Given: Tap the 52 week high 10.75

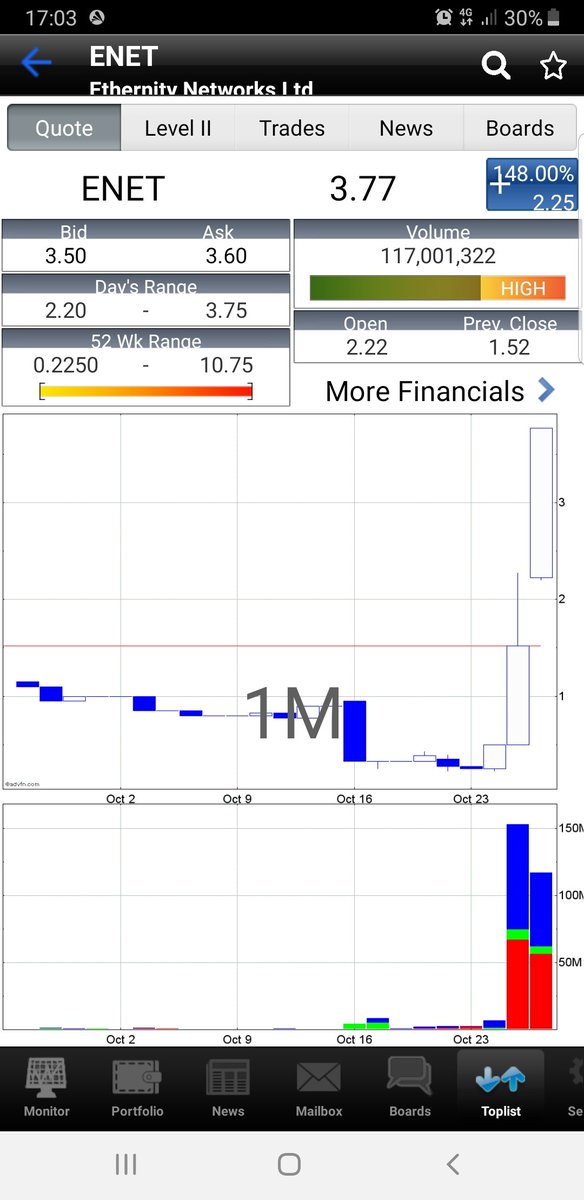Looking at the screenshot, I should 226,365.
